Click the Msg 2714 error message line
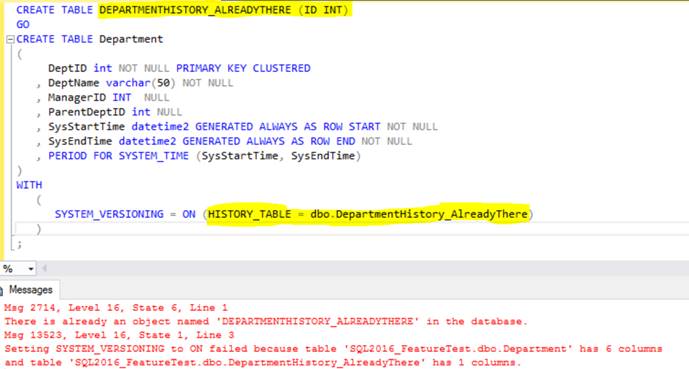The image size is (689, 369). click(116, 308)
